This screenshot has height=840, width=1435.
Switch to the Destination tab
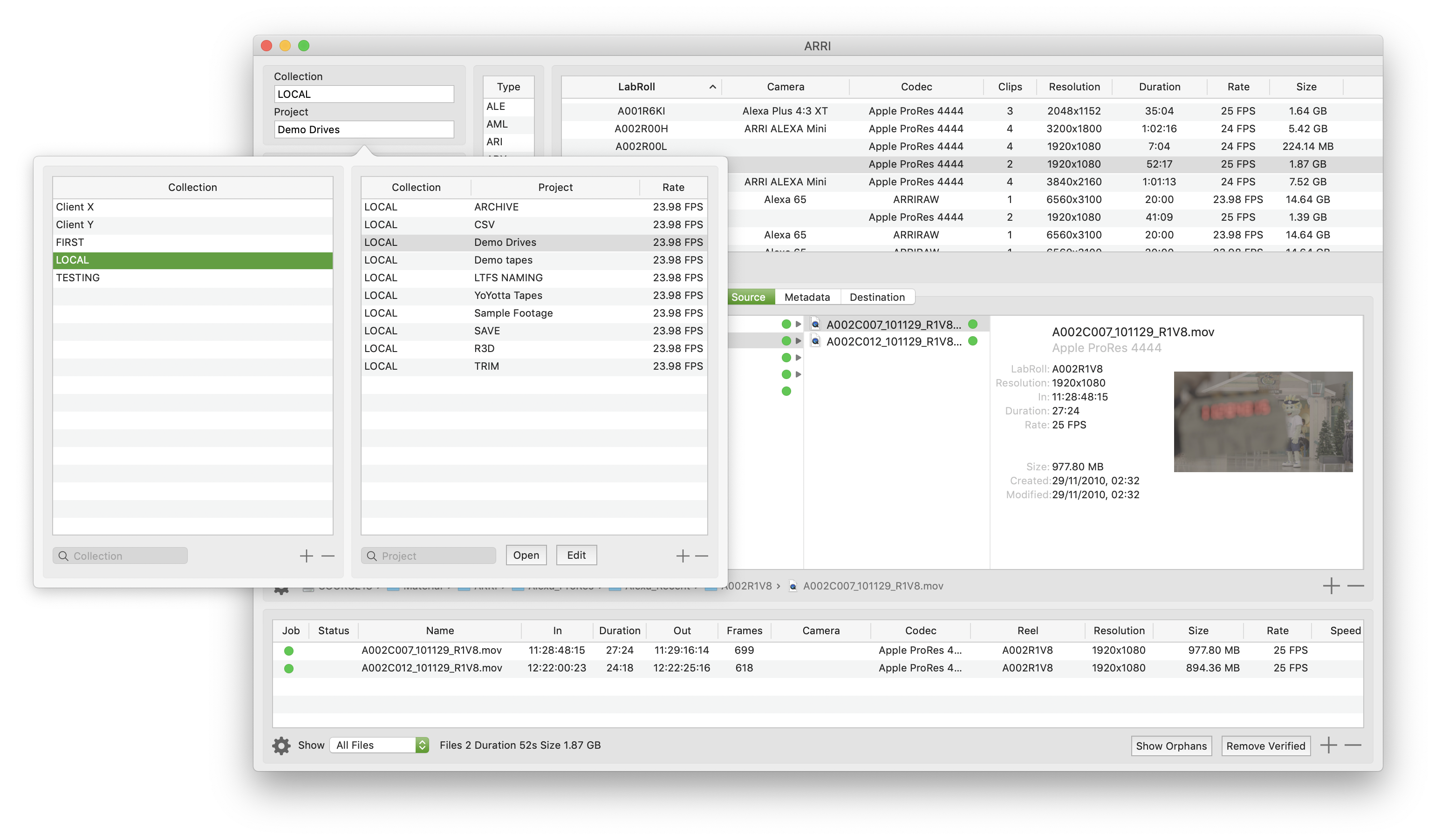[x=877, y=297]
